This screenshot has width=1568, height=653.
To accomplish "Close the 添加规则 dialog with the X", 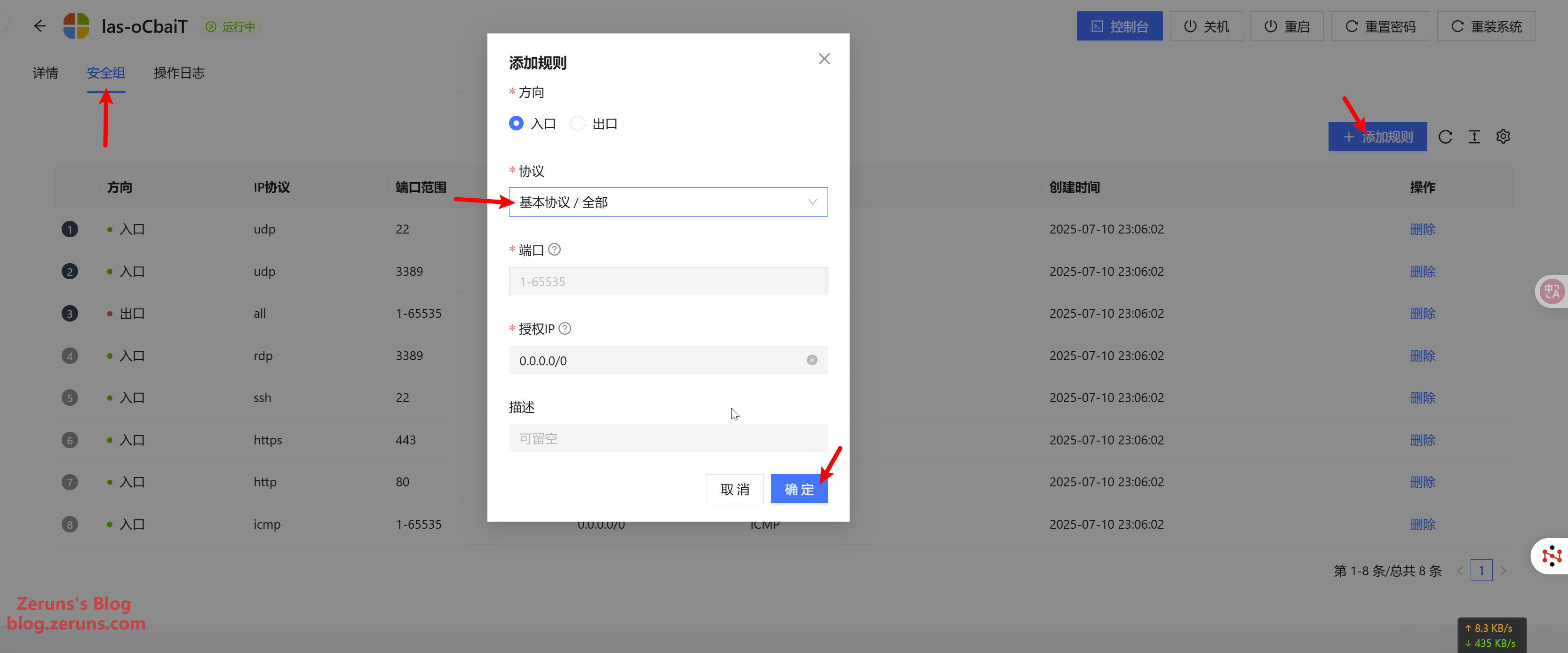I will click(824, 59).
